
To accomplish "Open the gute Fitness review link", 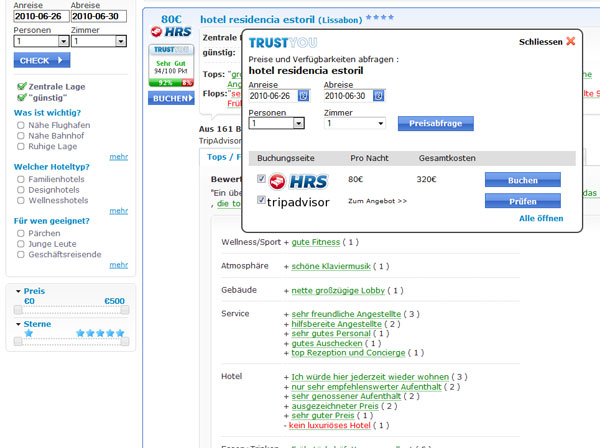I will pos(316,242).
